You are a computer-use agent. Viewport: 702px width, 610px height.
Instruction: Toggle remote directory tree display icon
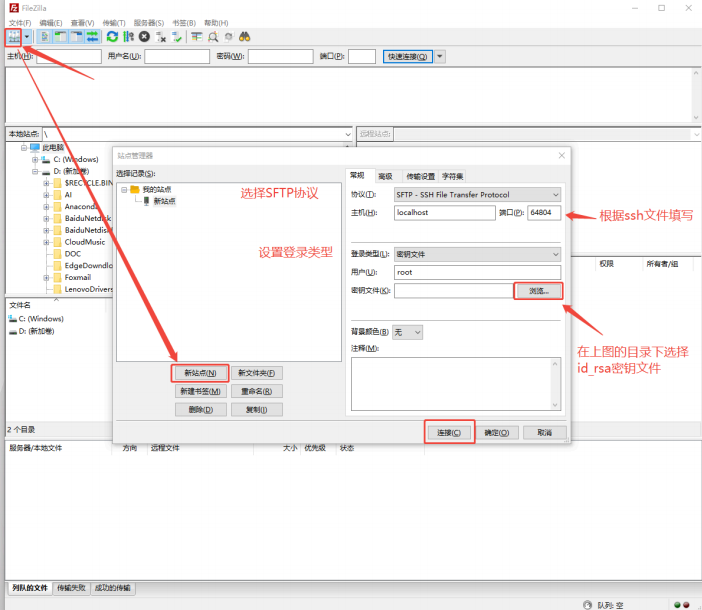click(x=77, y=37)
